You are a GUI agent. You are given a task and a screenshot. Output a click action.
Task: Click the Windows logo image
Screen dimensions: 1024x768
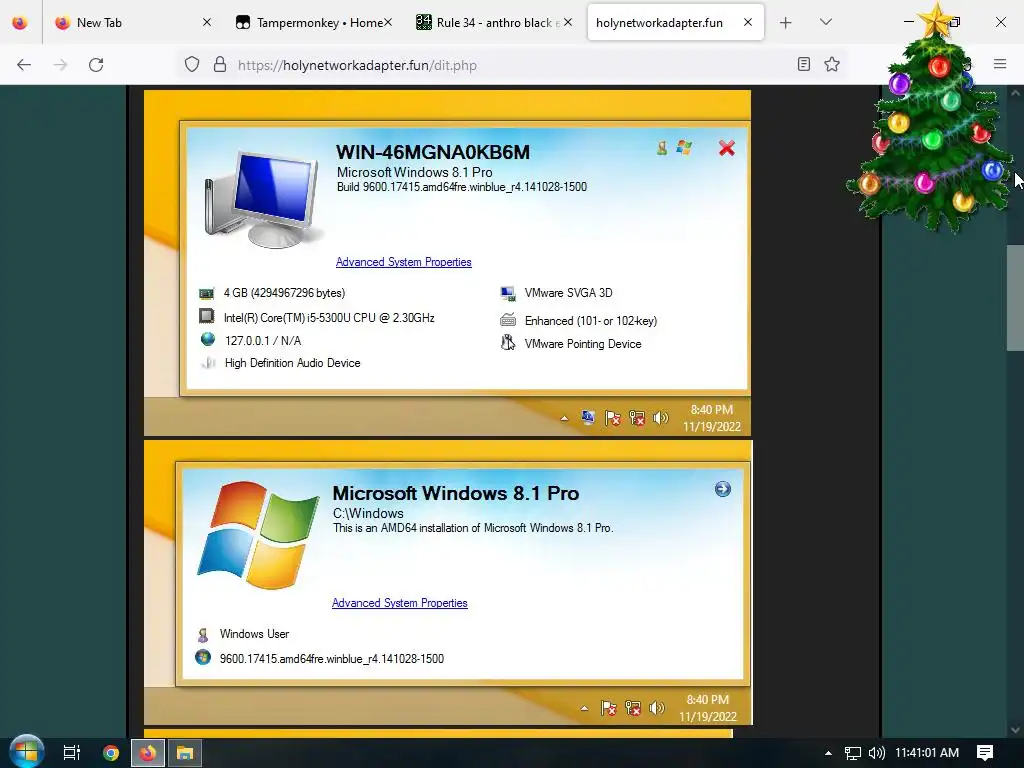pos(258,536)
